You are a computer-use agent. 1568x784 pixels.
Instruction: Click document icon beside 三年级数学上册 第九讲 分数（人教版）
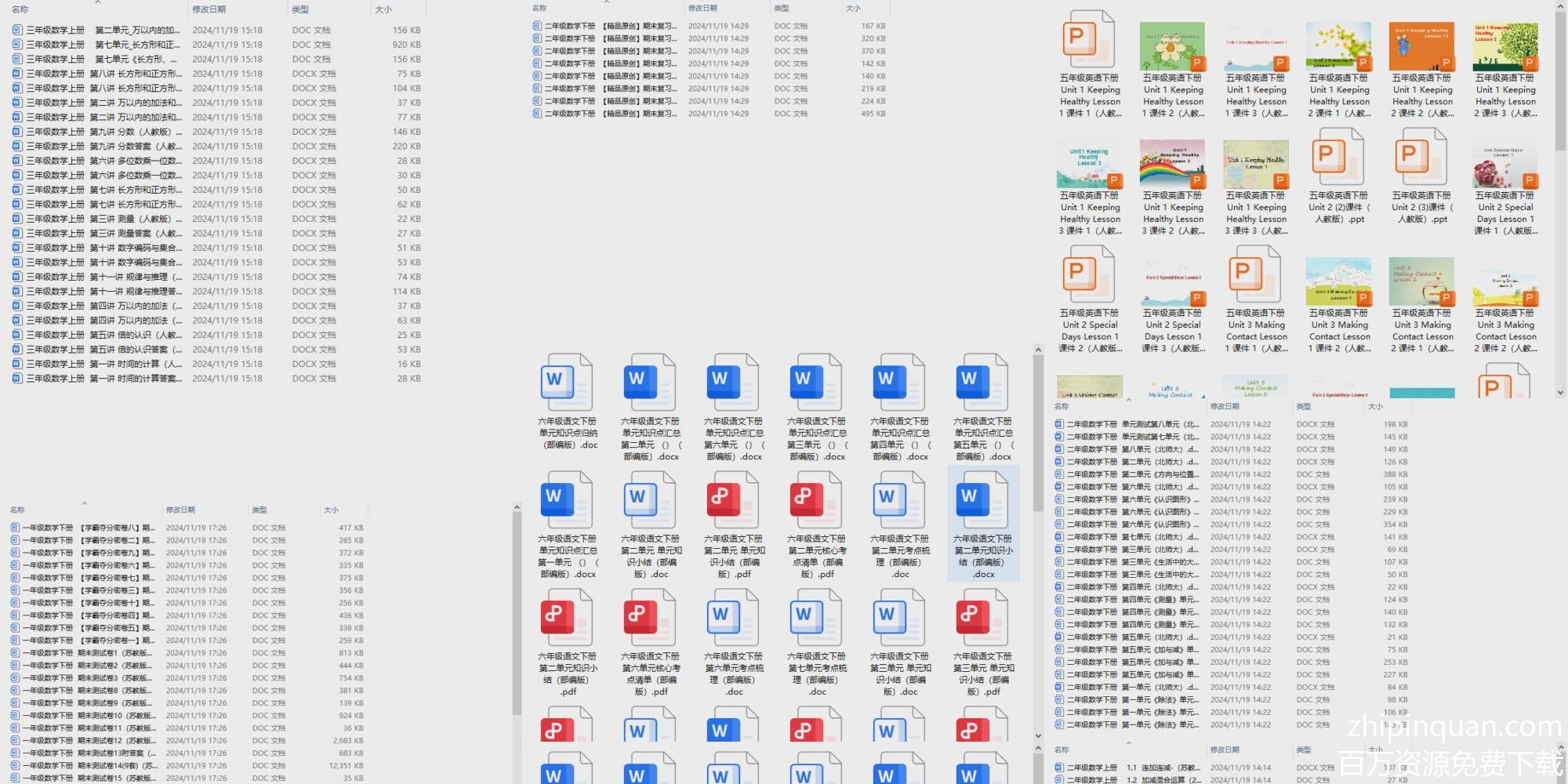17,132
